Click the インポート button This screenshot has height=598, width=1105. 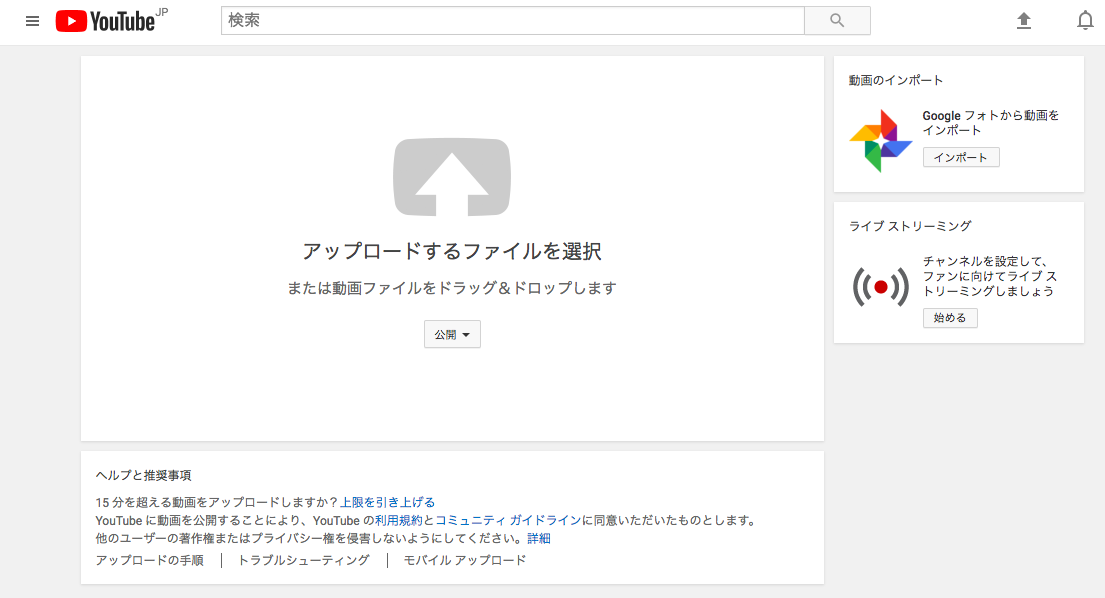[961, 157]
